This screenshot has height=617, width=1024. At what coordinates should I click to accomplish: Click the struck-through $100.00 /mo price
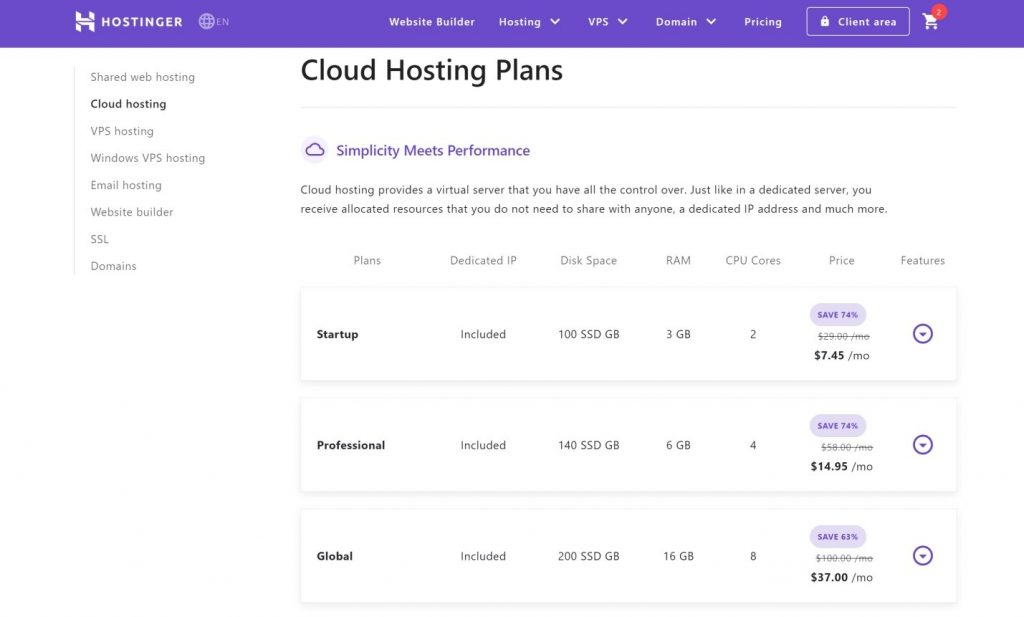tap(844, 558)
